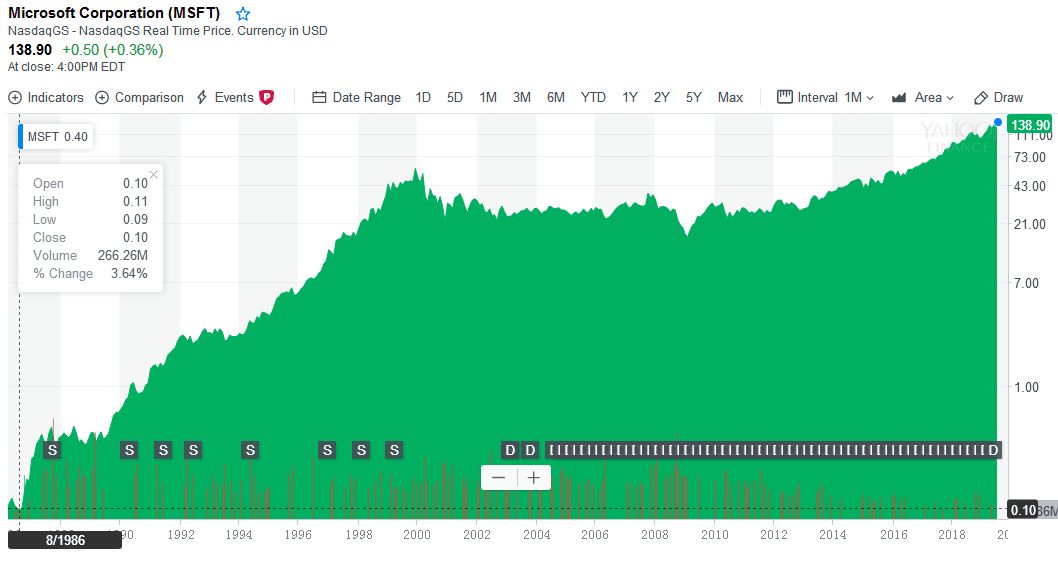Expand the Area chart type dropdown
Image resolution: width=1058 pixels, height=568 pixels.
point(922,98)
